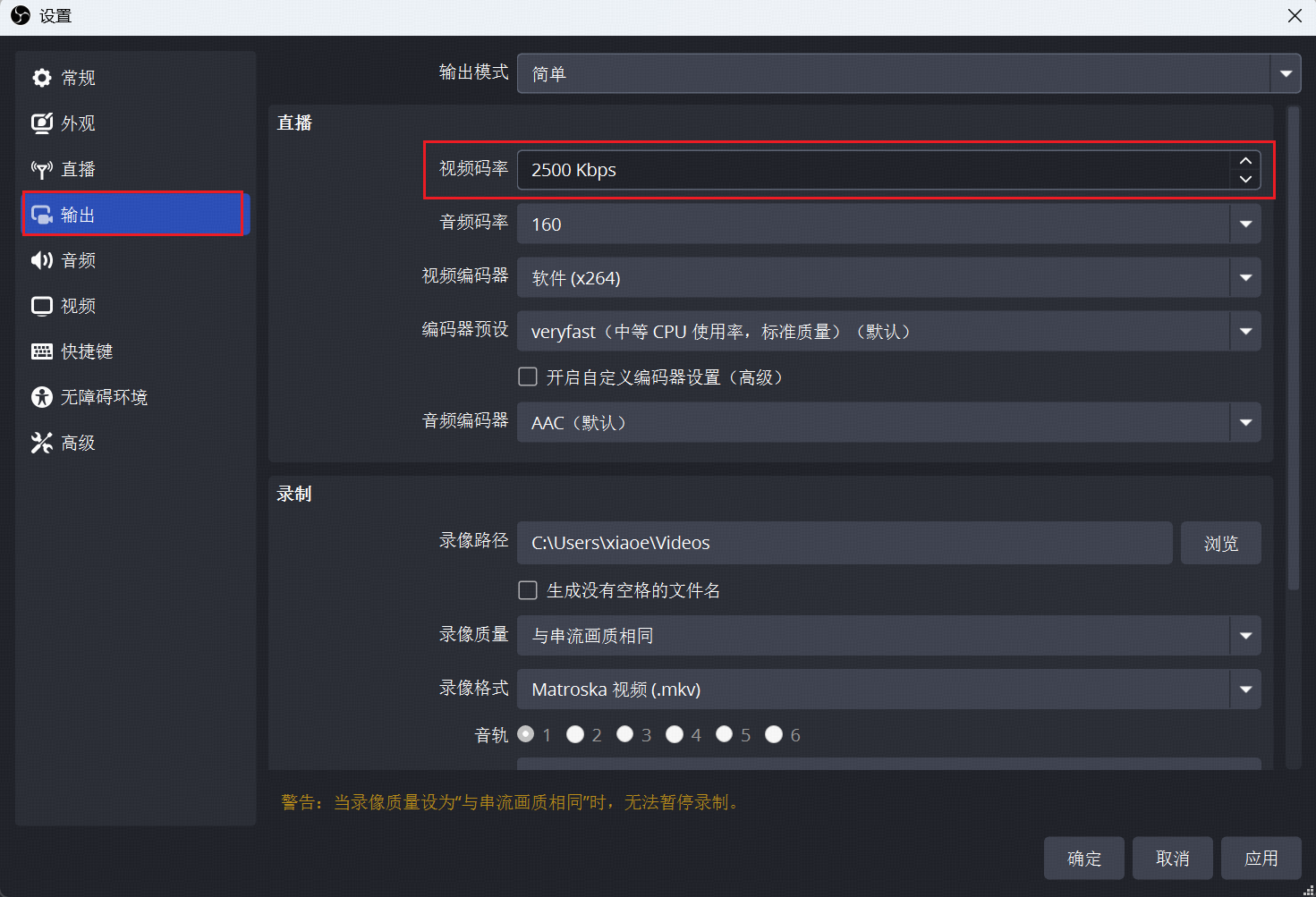Expand the 音频码率 dropdown showing 160
The image size is (1316, 897).
(889, 224)
